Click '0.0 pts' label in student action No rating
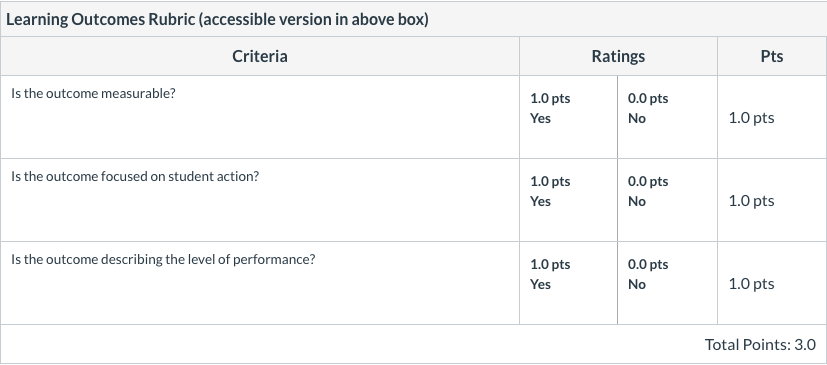827x365 pixels. [648, 181]
